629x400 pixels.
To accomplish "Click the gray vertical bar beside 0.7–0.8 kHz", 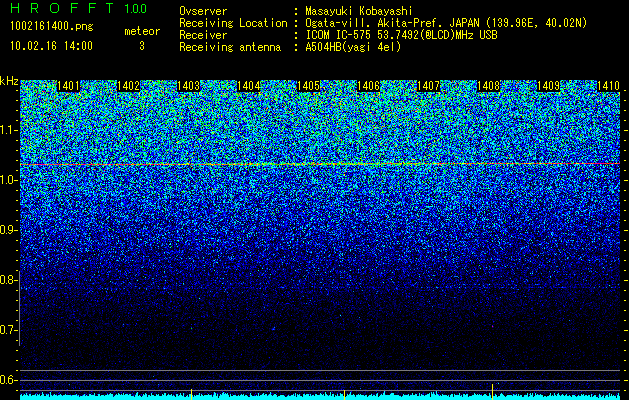I will (x=19, y=308).
